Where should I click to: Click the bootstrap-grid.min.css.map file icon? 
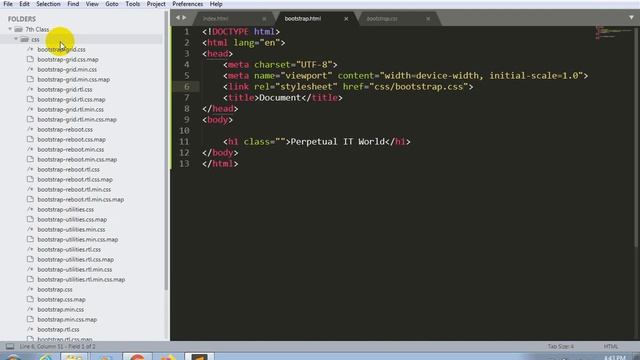point(30,79)
